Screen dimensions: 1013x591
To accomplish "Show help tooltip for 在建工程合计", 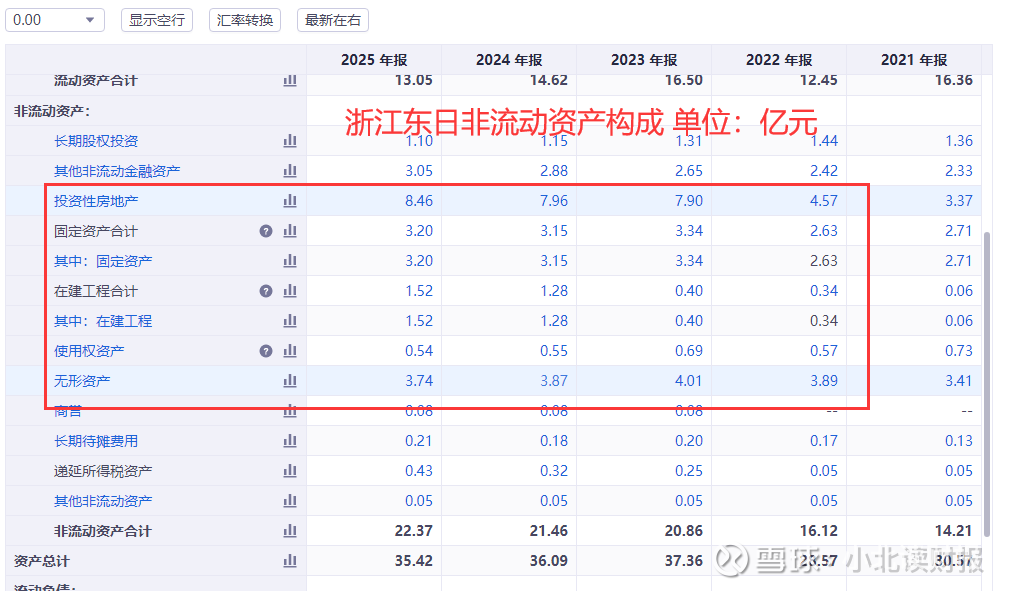I will (x=266, y=291).
